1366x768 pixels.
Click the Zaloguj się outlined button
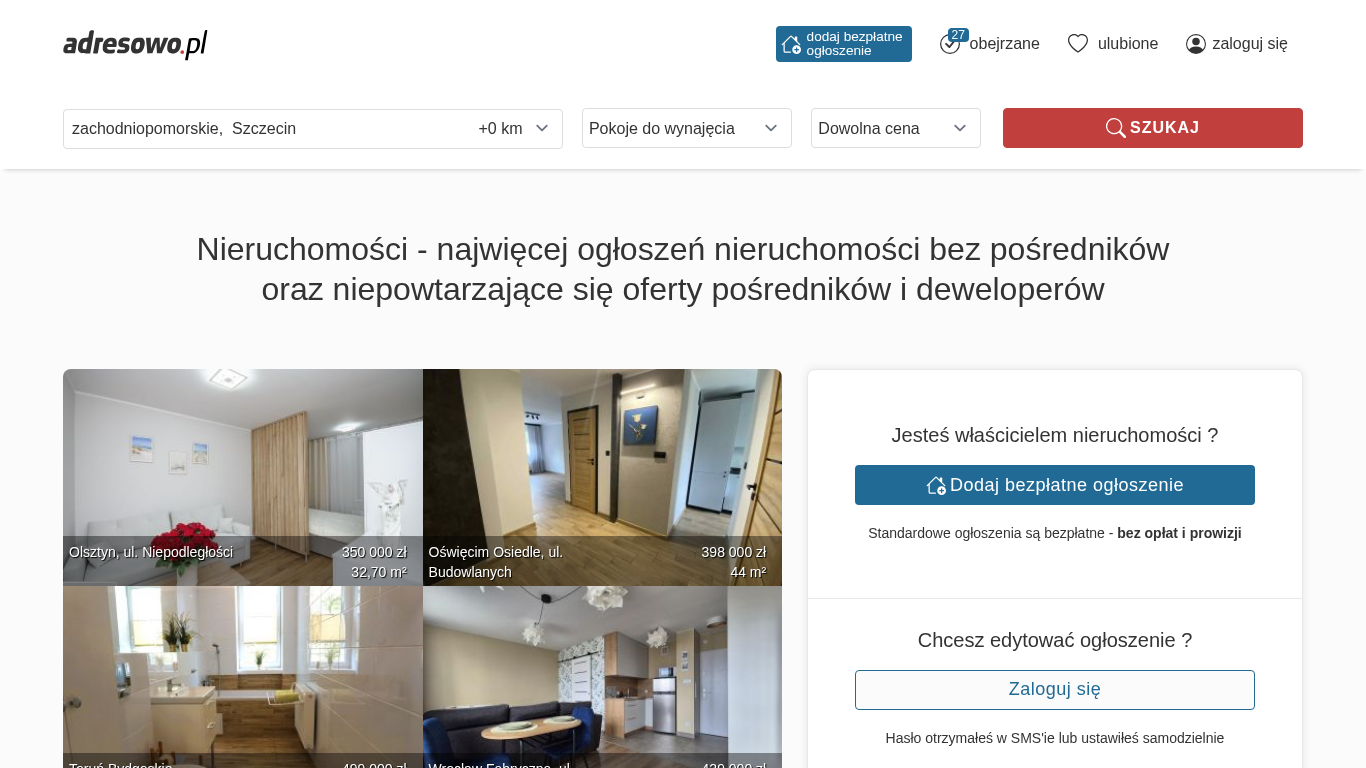pyautogui.click(x=1055, y=690)
